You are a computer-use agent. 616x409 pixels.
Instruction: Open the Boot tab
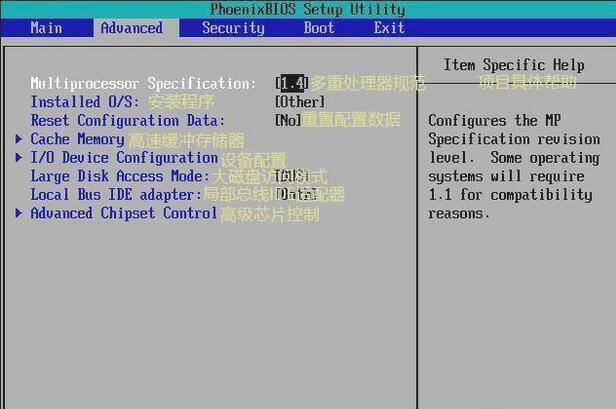[319, 28]
